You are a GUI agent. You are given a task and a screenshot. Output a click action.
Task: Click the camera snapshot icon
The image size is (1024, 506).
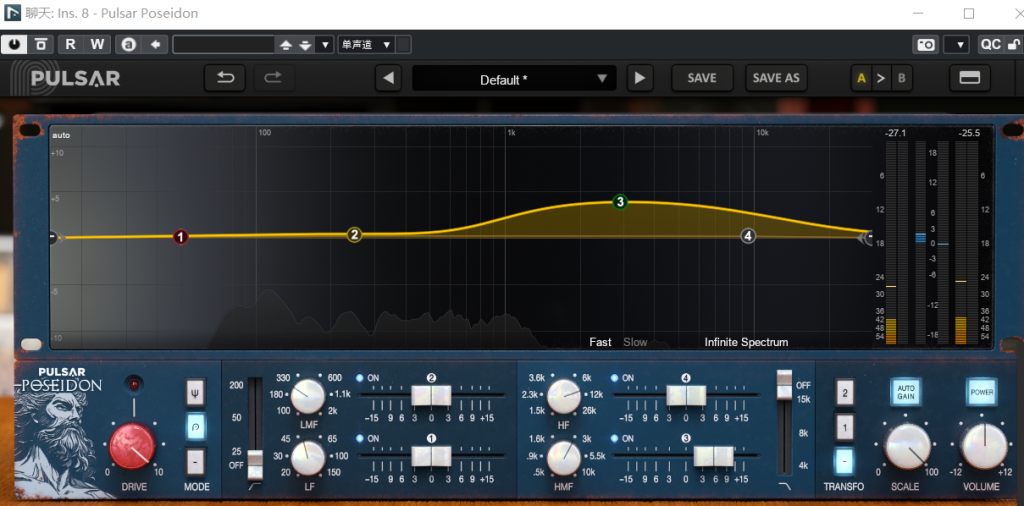tap(926, 44)
